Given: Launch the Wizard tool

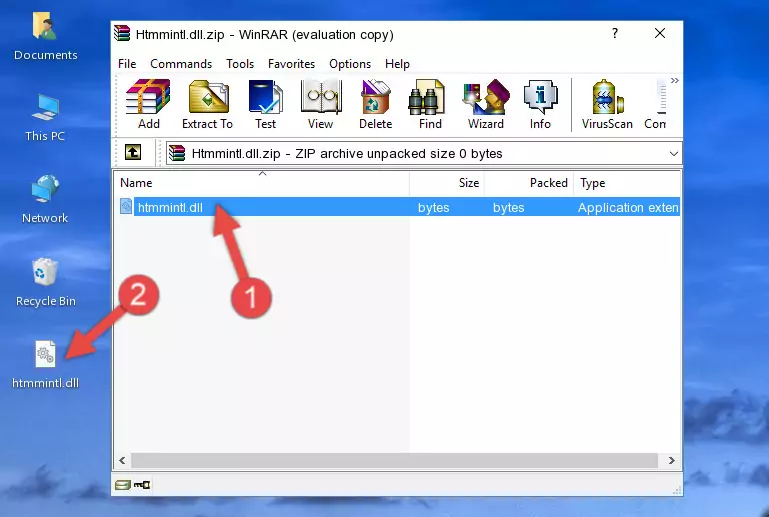Looking at the screenshot, I should (486, 104).
